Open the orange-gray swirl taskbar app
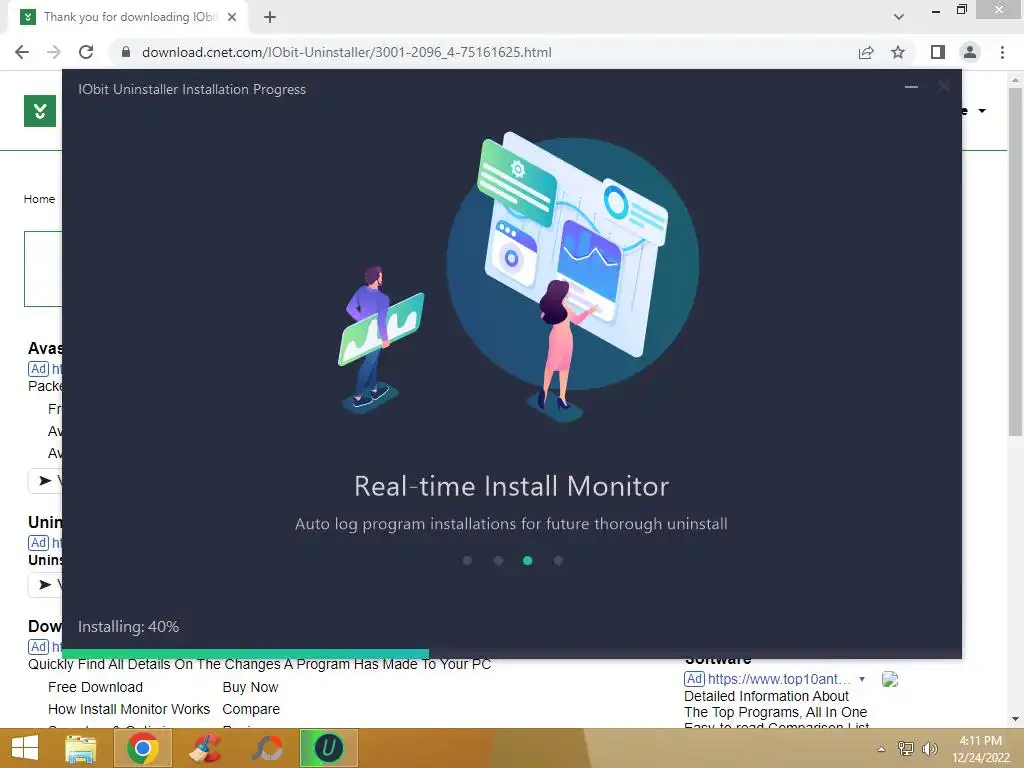1024x768 pixels. click(267, 748)
